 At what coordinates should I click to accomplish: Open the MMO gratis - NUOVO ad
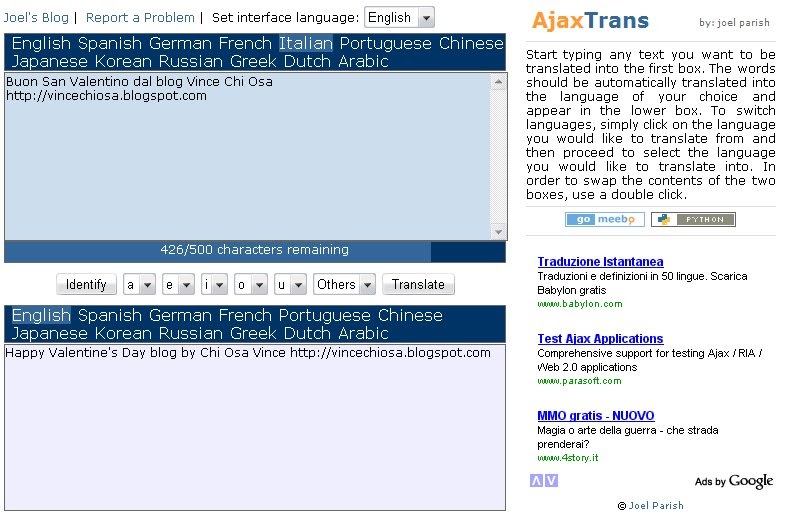[x=596, y=415]
